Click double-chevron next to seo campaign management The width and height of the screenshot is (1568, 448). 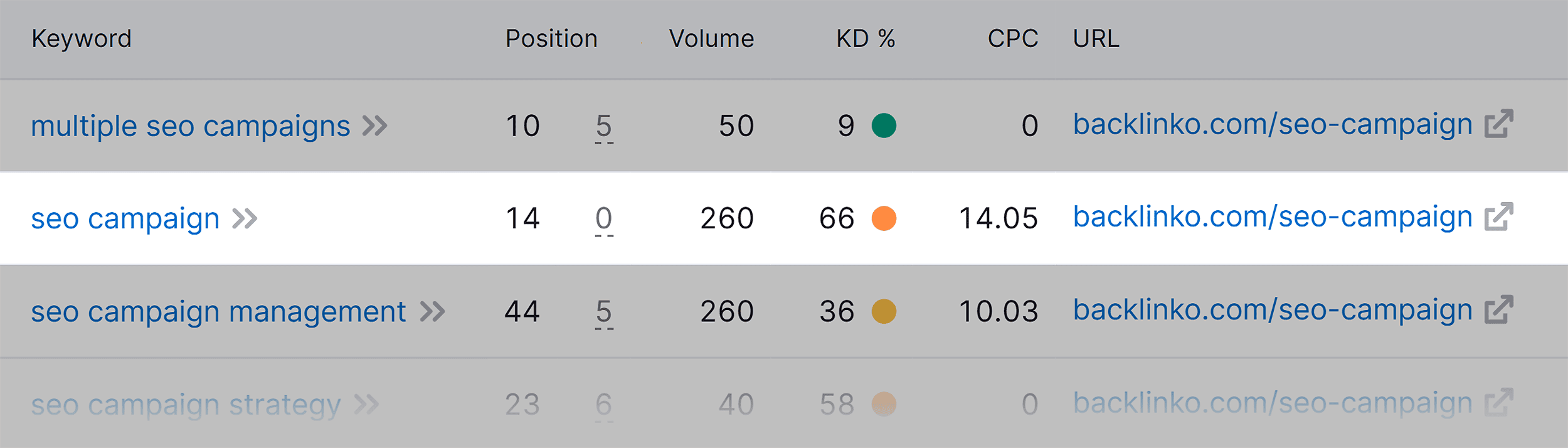433,312
